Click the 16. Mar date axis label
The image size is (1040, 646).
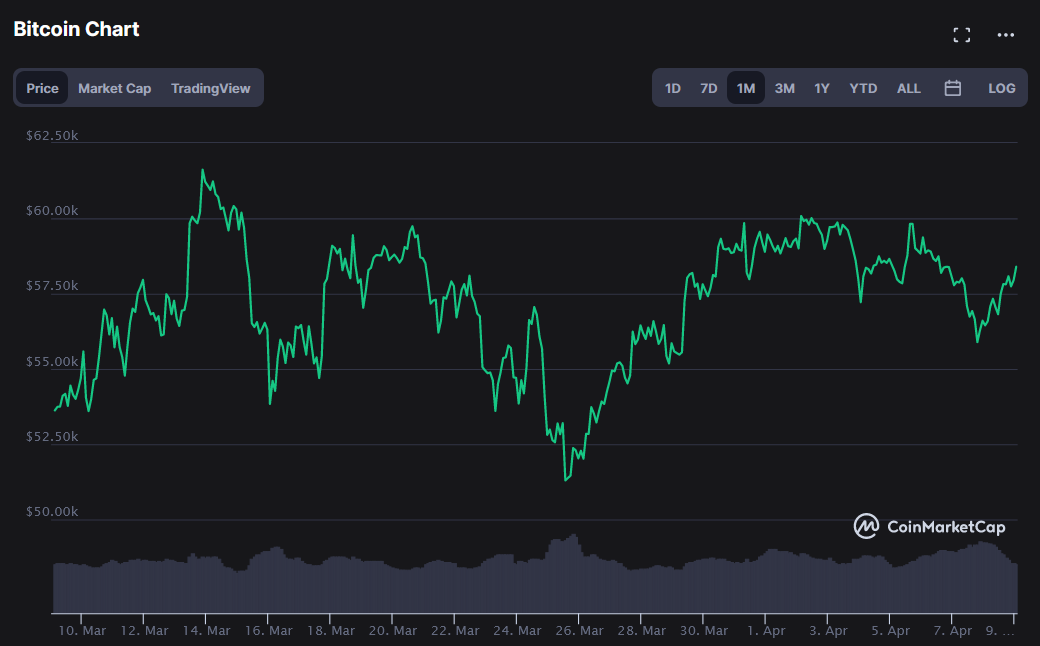pos(268,631)
